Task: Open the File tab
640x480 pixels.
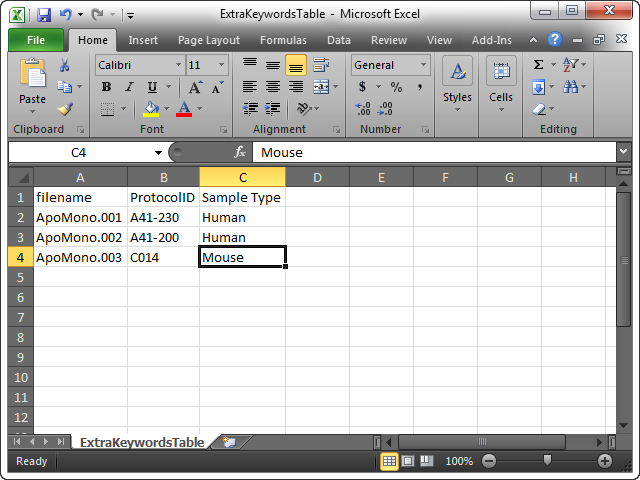Action: pos(36,40)
